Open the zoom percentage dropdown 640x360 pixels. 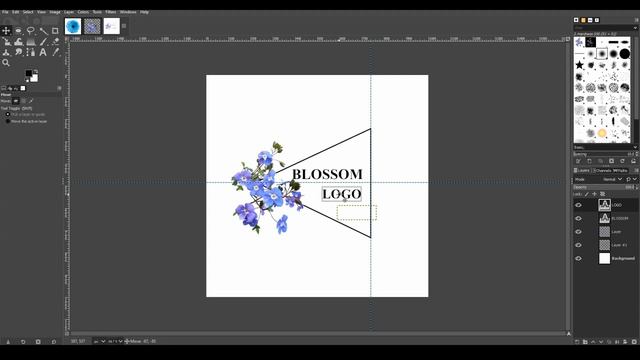(116, 341)
